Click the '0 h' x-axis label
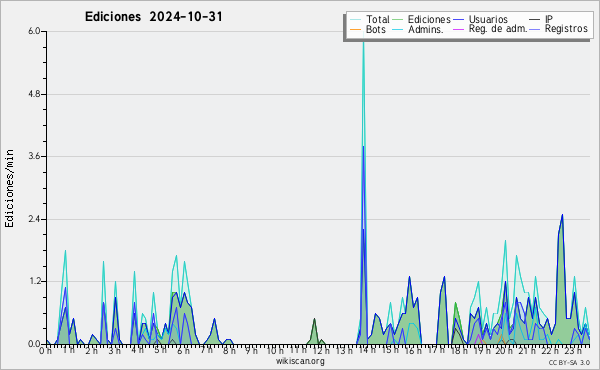The image size is (600, 370). tap(45, 350)
